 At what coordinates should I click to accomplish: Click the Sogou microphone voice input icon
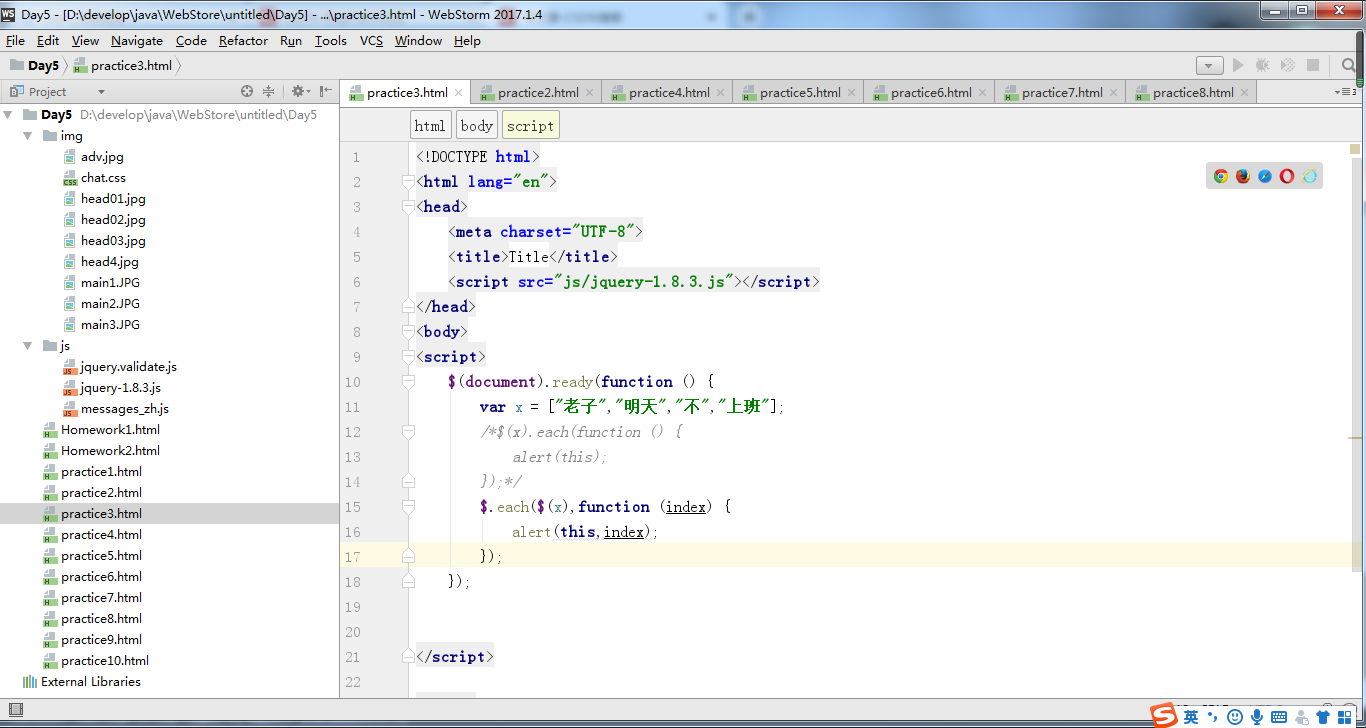(1257, 717)
